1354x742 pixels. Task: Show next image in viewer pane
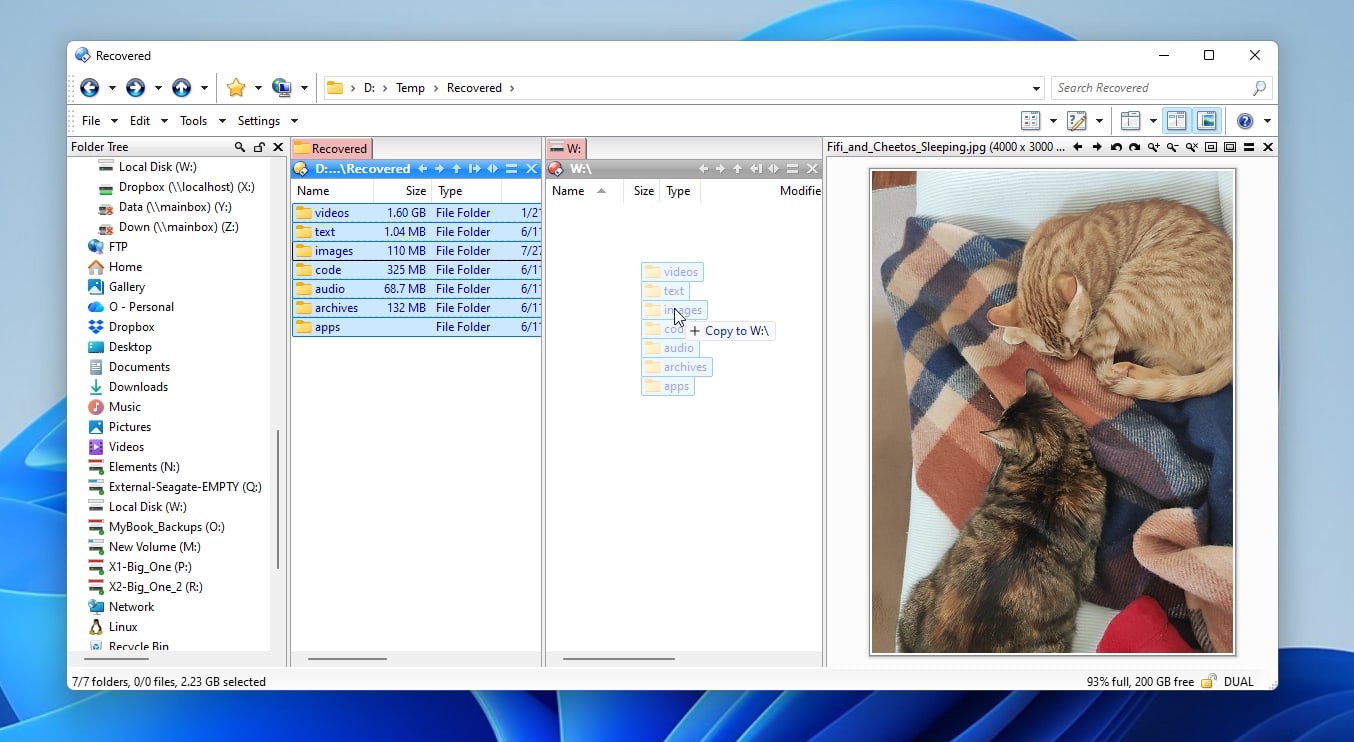pyautogui.click(x=1097, y=147)
